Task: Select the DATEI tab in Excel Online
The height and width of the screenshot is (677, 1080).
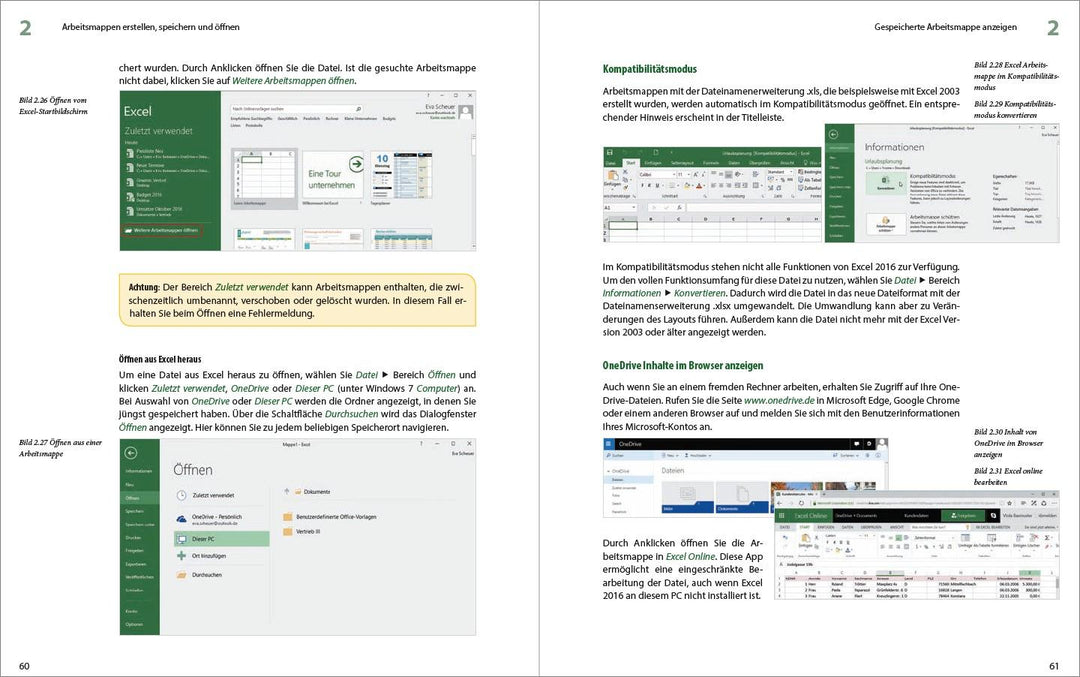Action: tap(786, 527)
